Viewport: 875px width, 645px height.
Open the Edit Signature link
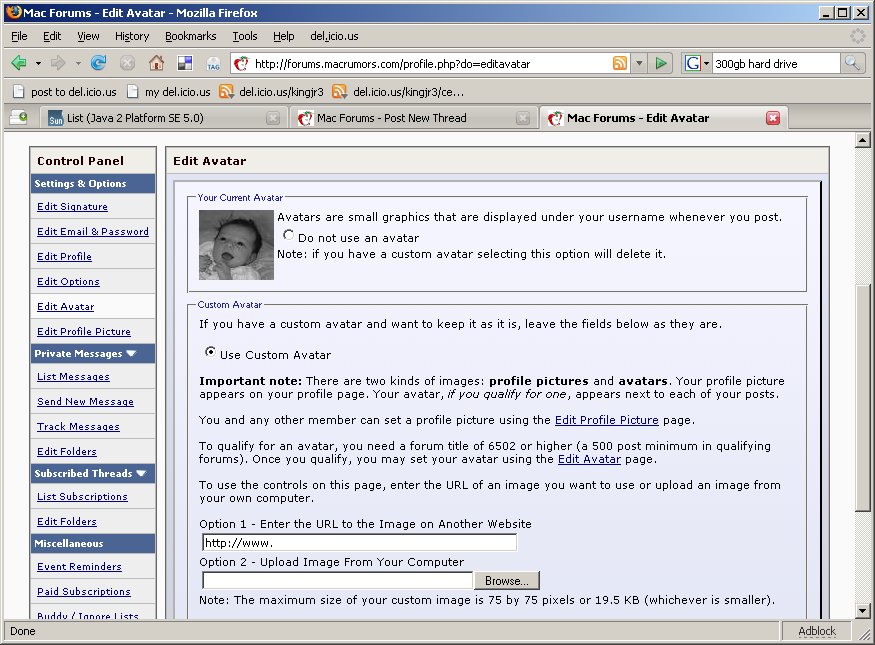[73, 206]
